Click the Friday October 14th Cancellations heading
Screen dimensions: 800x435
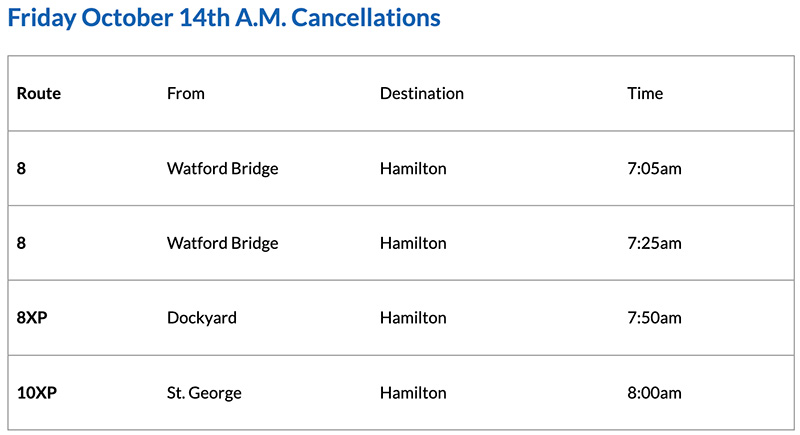click(x=224, y=18)
